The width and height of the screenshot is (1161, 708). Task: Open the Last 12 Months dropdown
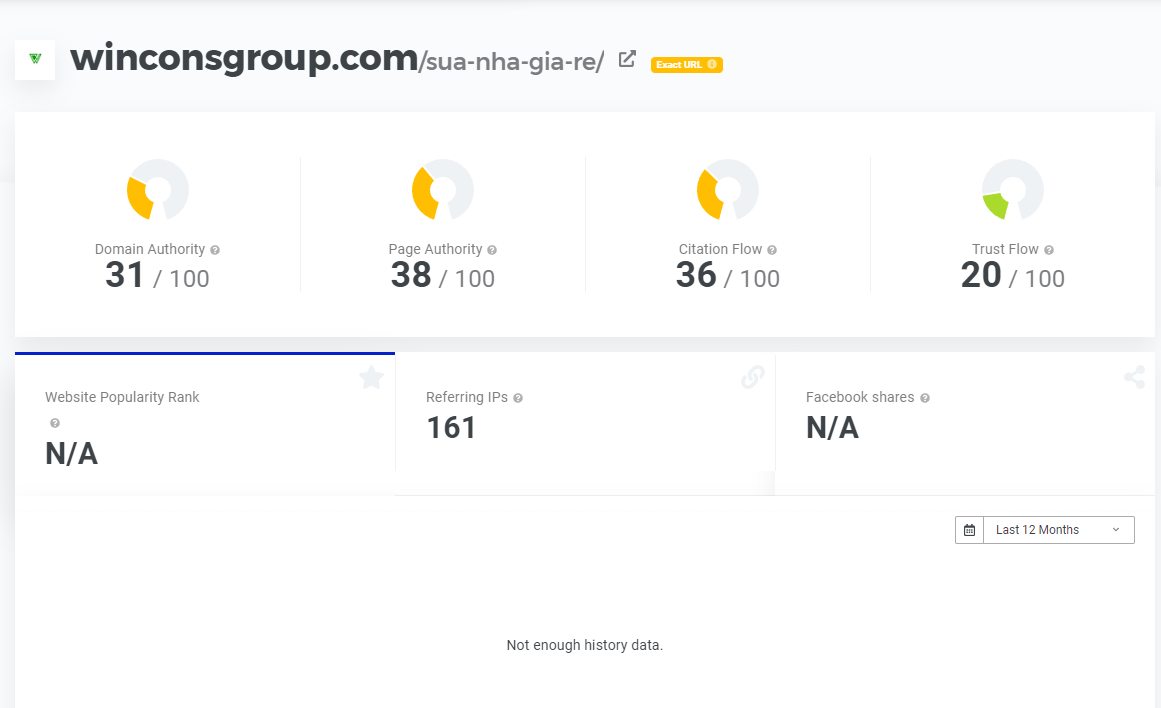[x=1058, y=530]
